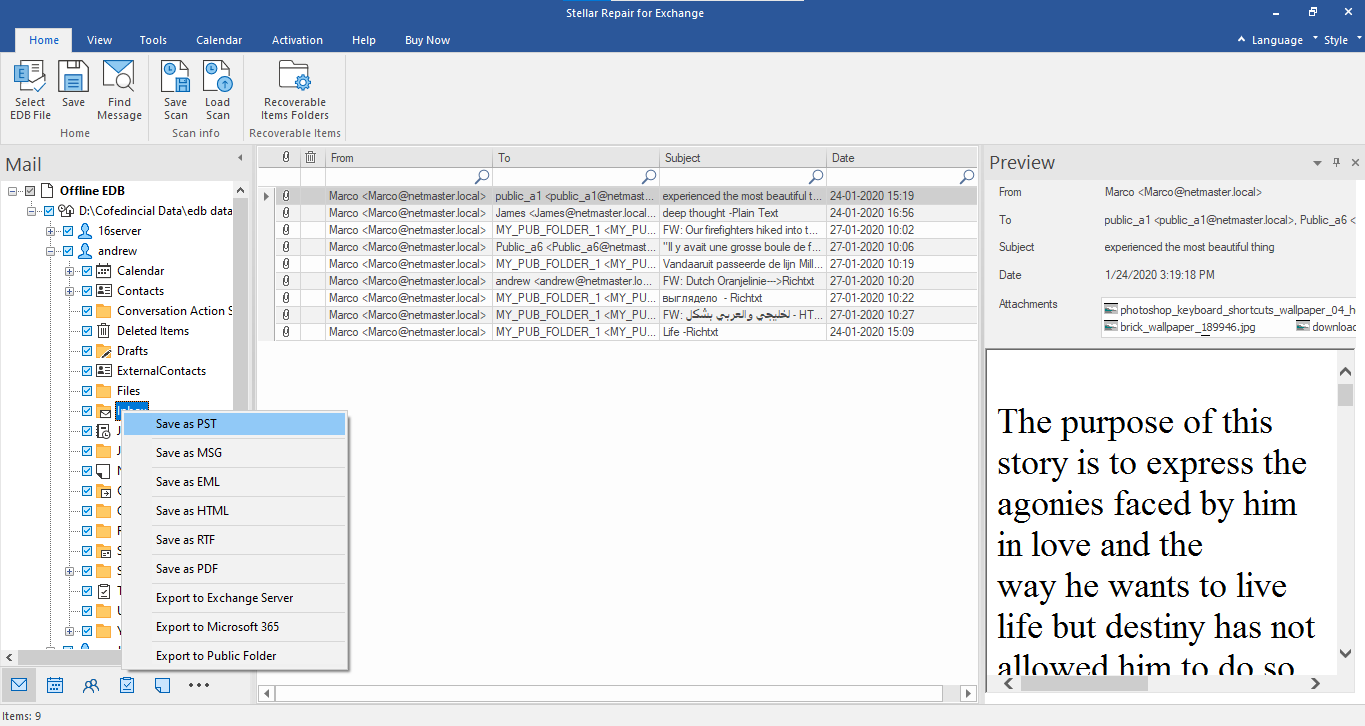Click search icon in To filter
The height and width of the screenshot is (726, 1365).
pyautogui.click(x=649, y=177)
